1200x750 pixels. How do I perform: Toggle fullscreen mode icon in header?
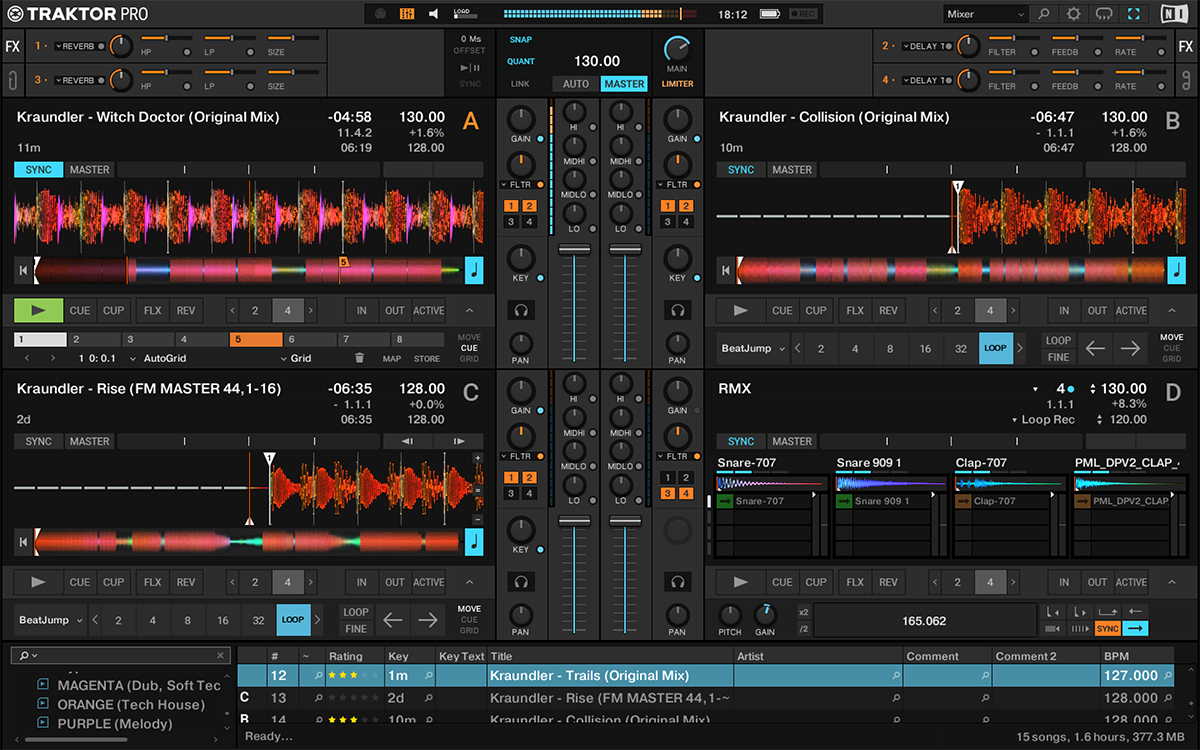[1133, 14]
